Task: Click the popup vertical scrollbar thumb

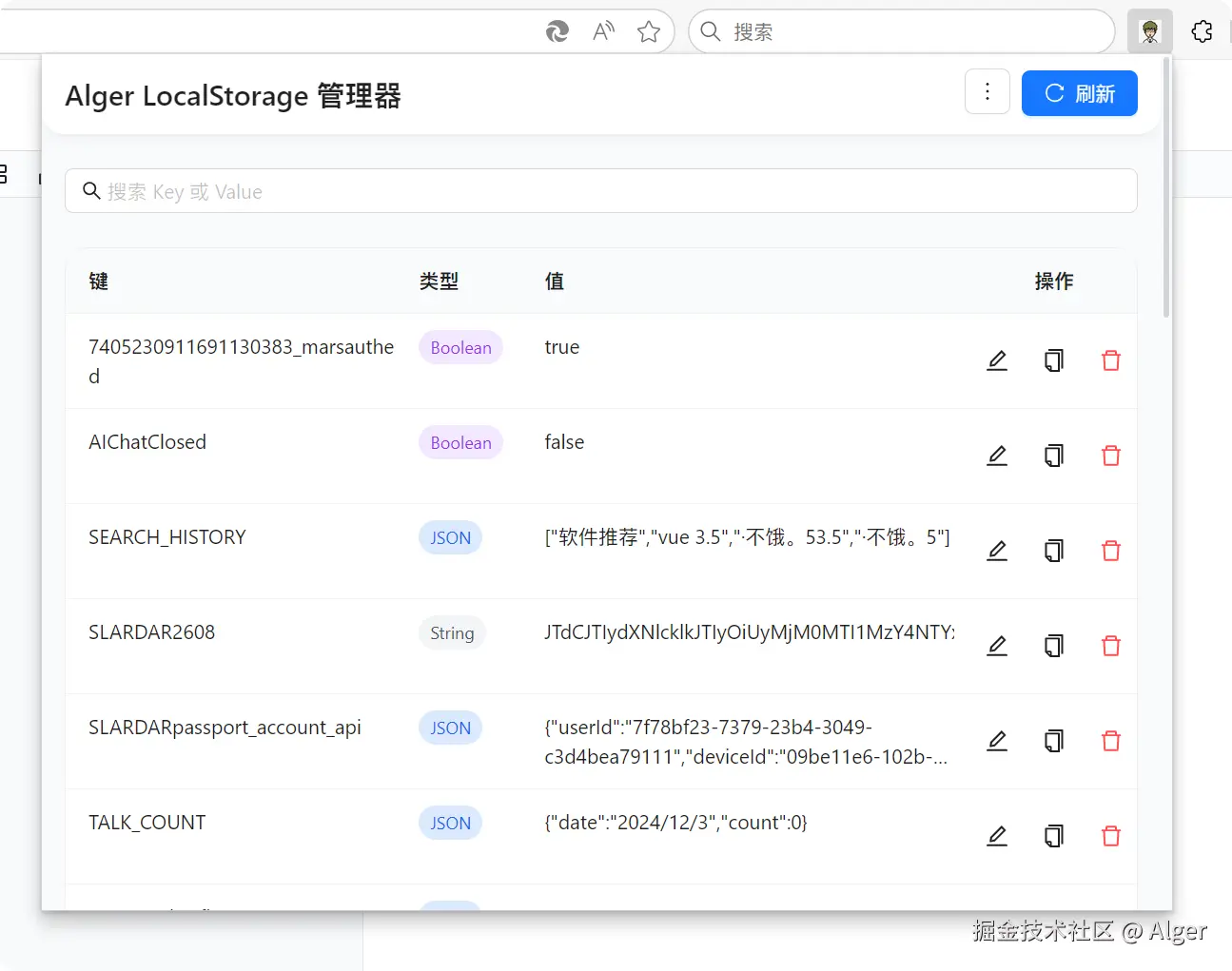Action: pyautogui.click(x=1166, y=186)
